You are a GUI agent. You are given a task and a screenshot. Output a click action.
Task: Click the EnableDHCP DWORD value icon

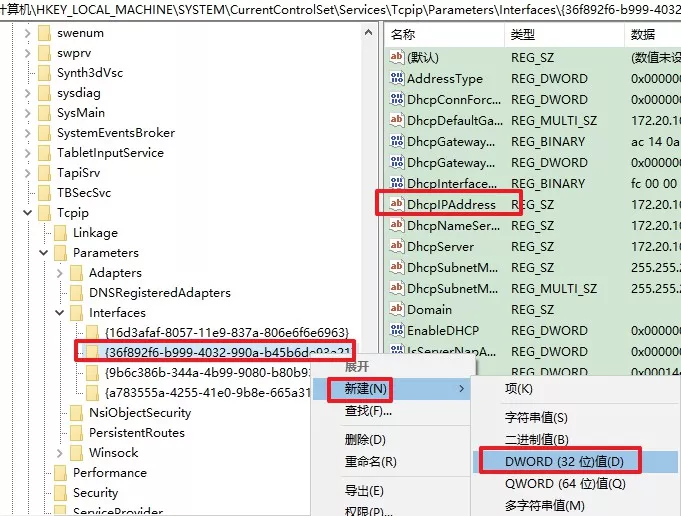(396, 331)
